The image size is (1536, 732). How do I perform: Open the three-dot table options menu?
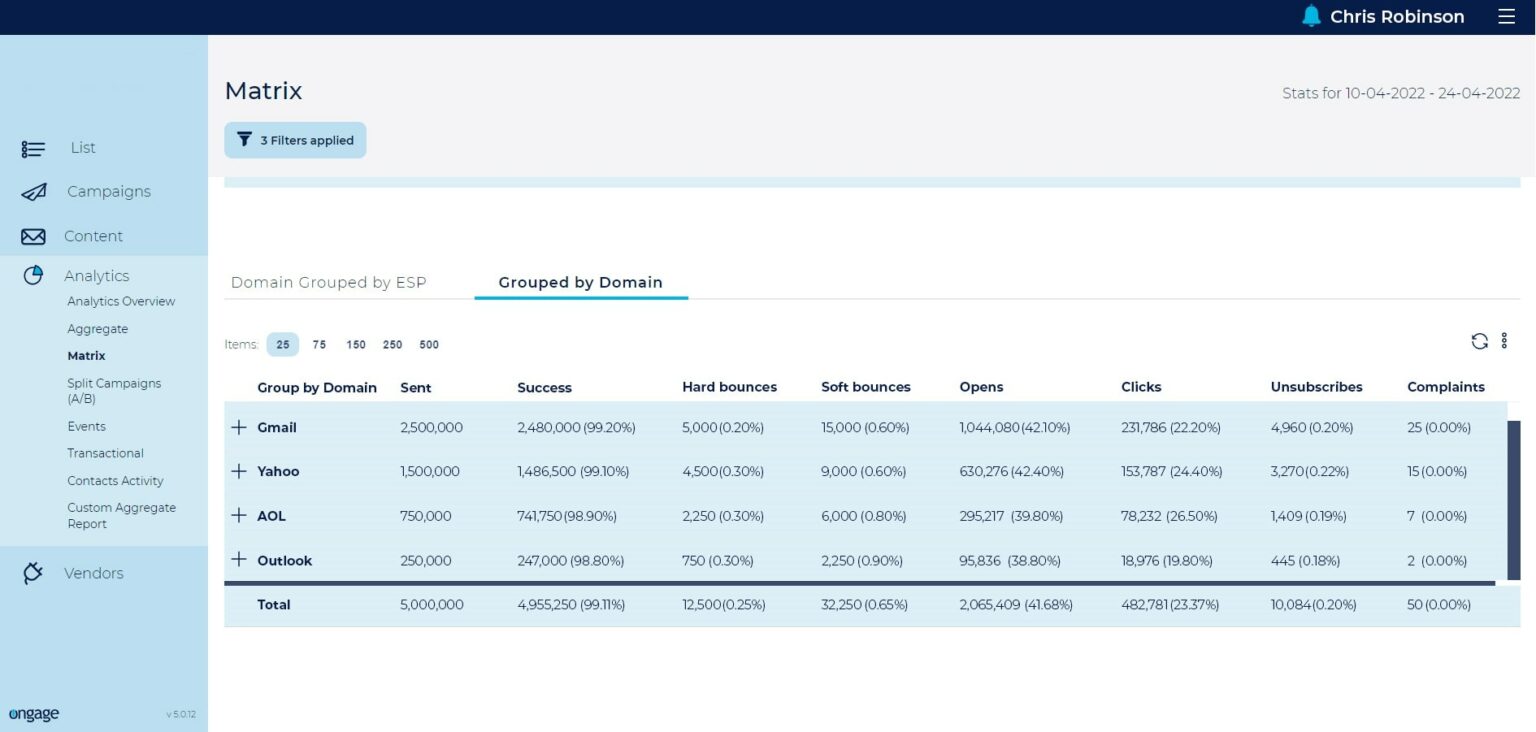point(1504,342)
